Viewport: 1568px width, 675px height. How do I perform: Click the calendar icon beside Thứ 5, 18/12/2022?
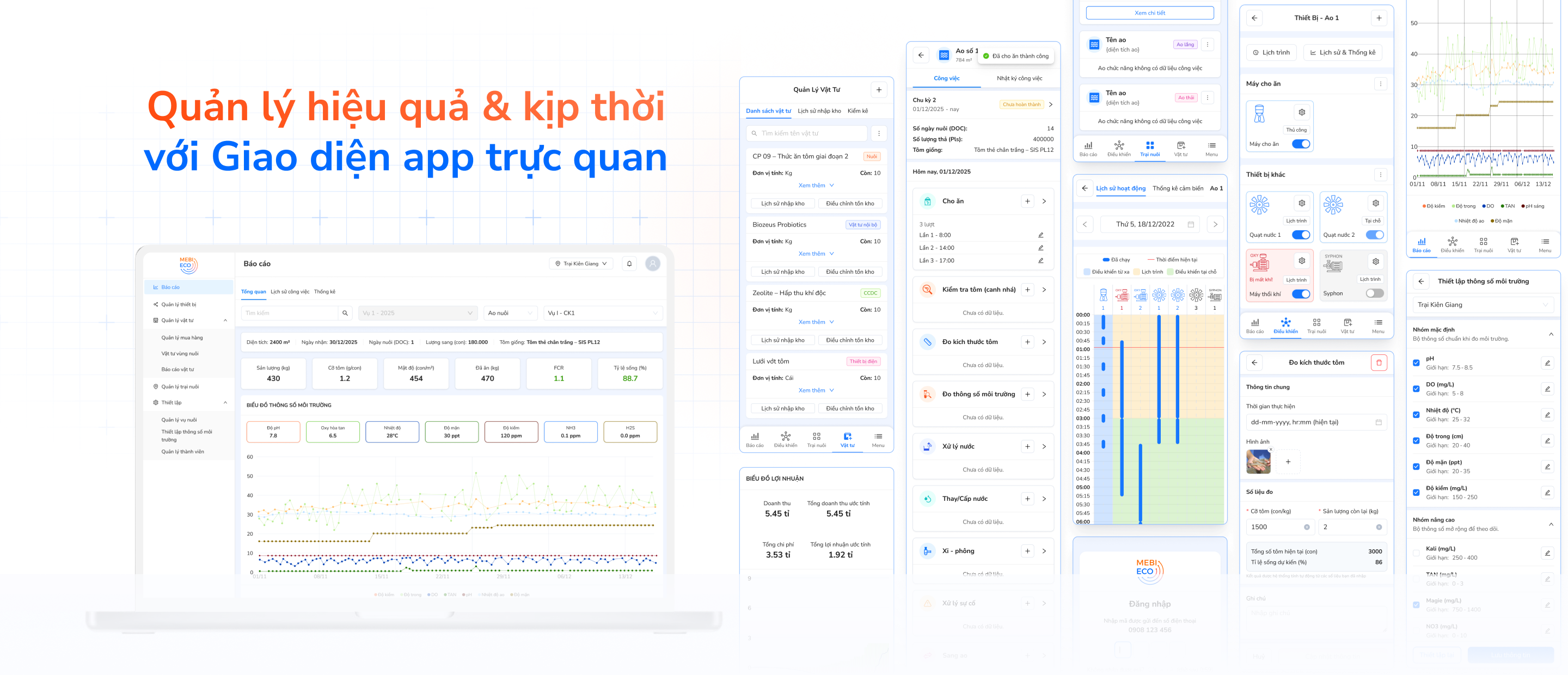(1191, 224)
